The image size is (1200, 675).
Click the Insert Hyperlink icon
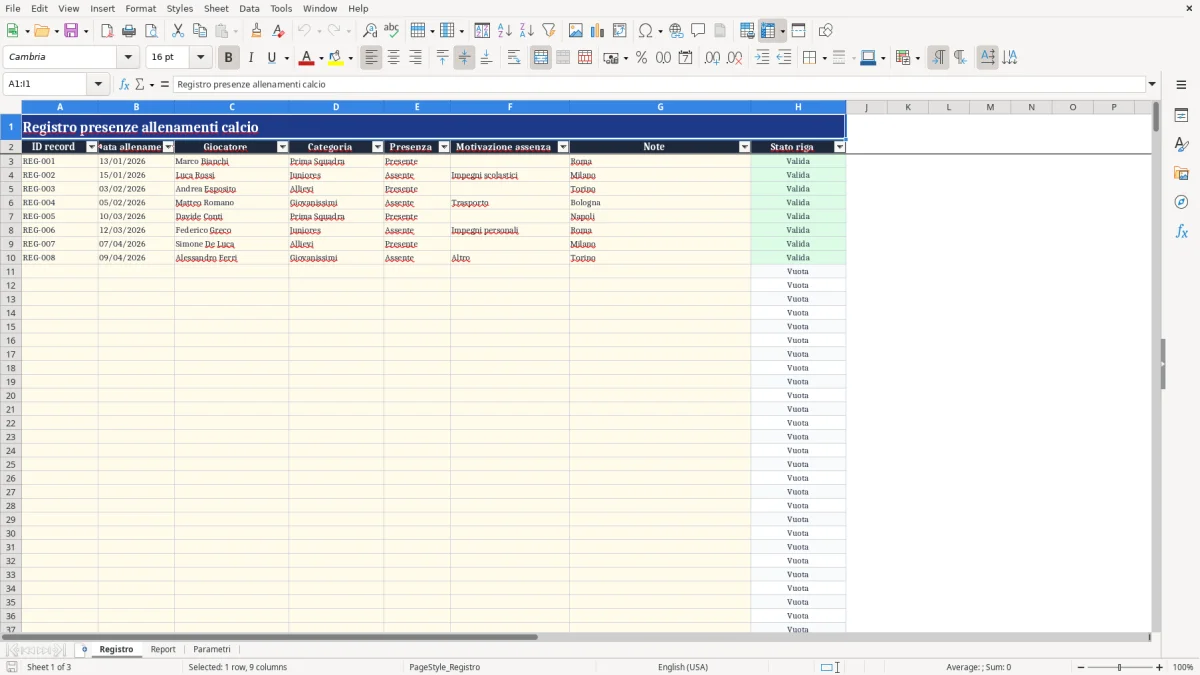pyautogui.click(x=676, y=31)
